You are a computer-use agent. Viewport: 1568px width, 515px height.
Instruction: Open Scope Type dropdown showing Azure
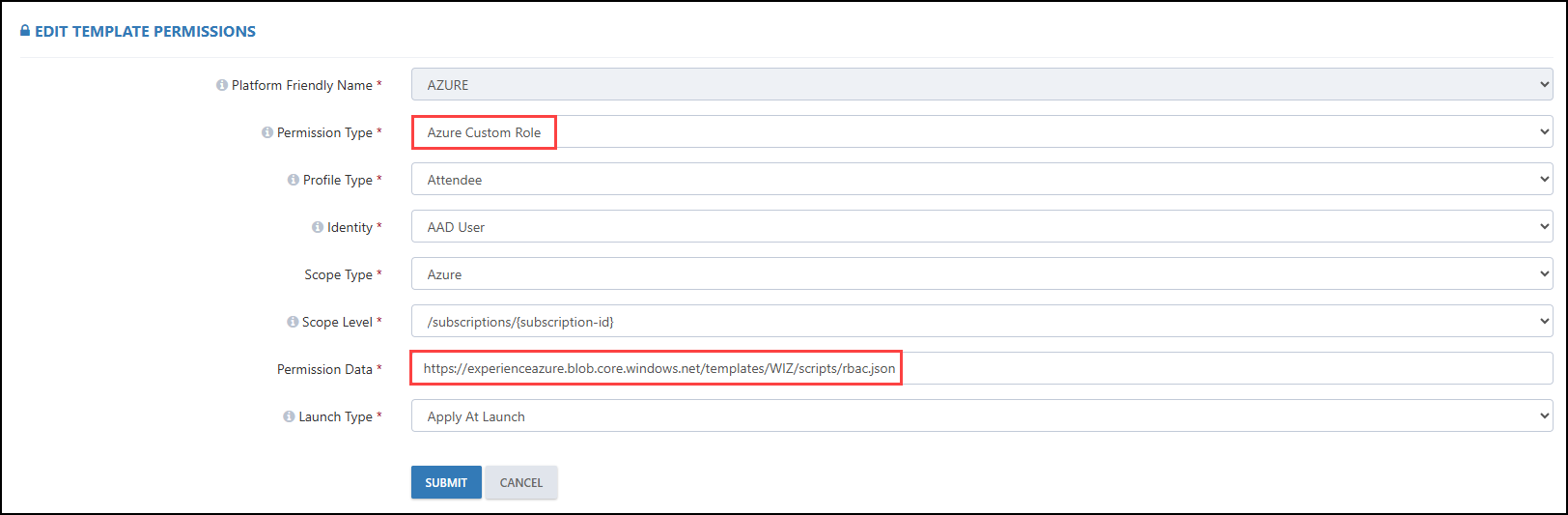point(982,273)
